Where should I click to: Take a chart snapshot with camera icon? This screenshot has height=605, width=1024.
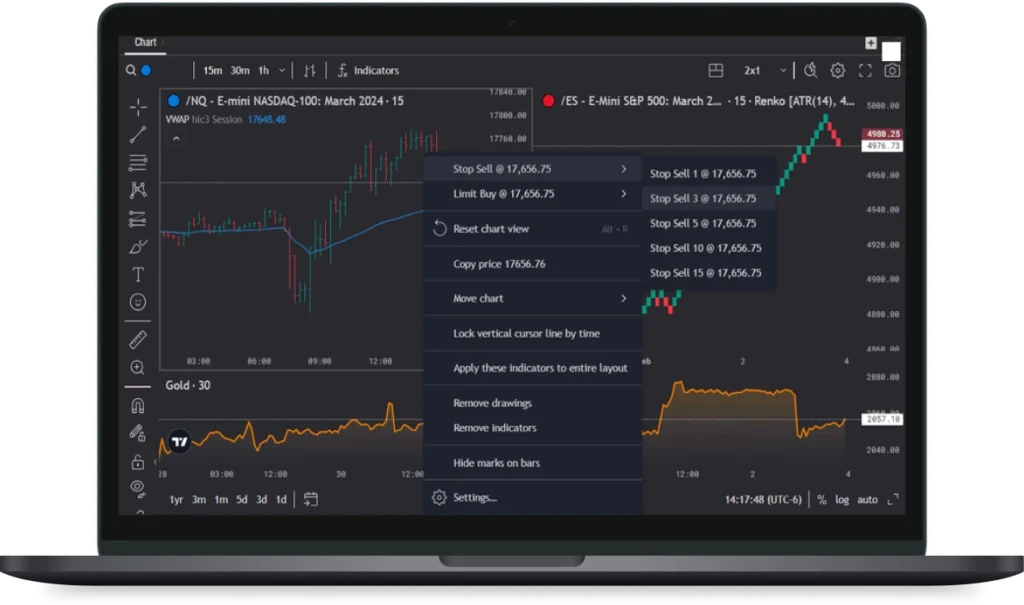(892, 71)
